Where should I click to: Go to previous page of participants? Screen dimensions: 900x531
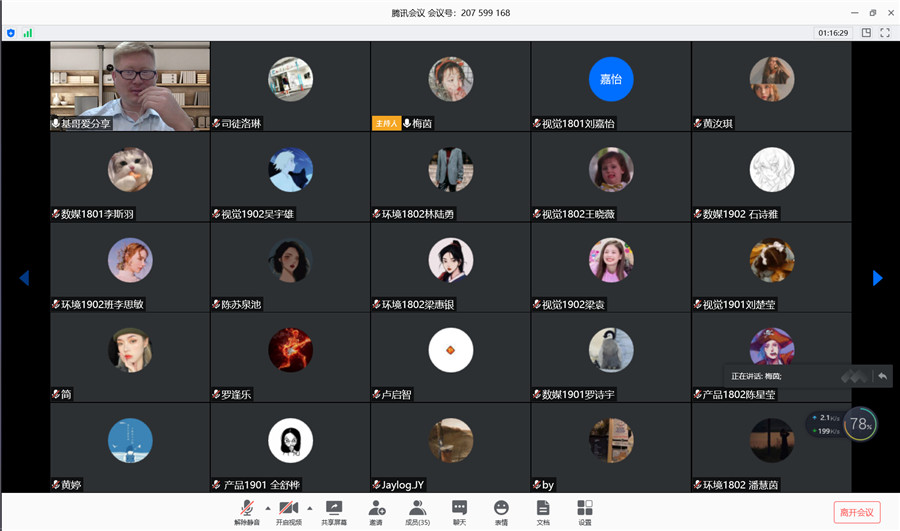pyautogui.click(x=24, y=278)
